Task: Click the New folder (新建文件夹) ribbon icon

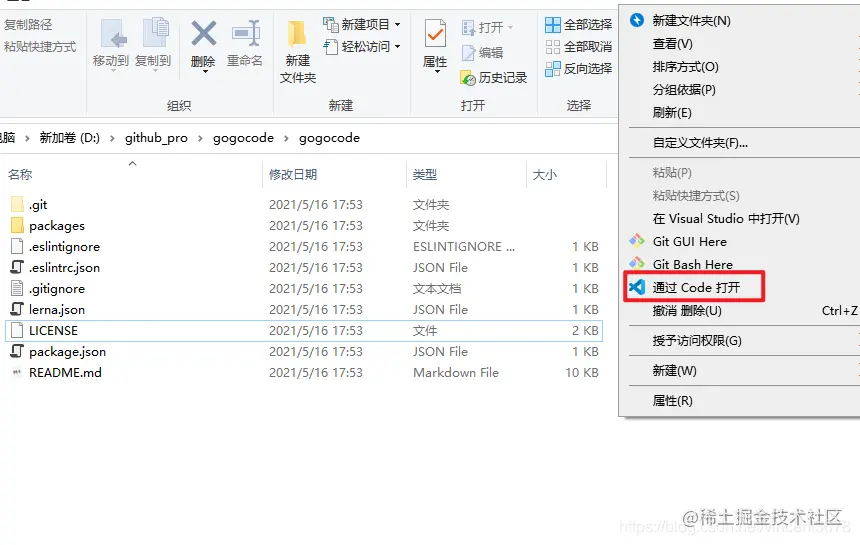Action: (x=297, y=33)
